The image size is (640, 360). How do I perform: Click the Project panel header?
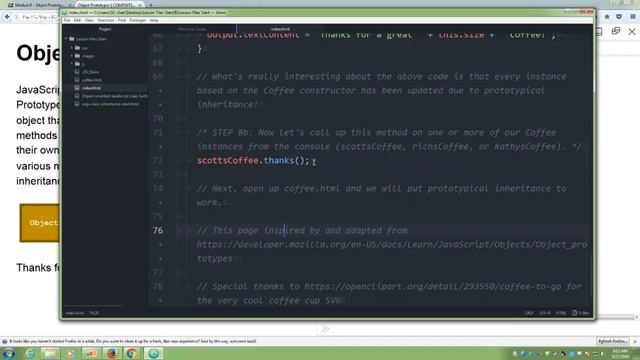[105, 29]
